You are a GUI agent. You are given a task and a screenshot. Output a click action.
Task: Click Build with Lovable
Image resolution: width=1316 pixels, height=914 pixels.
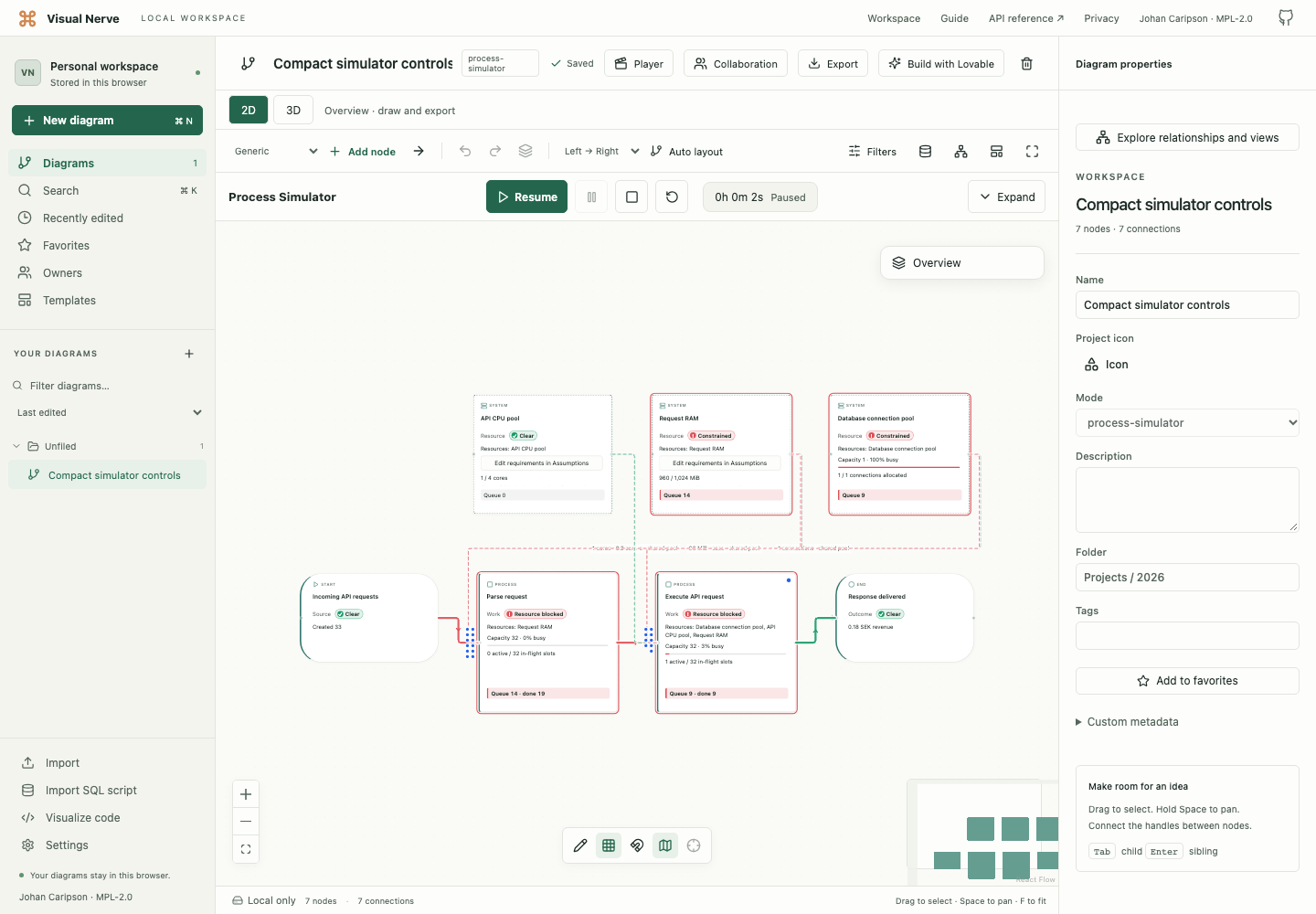pyautogui.click(x=941, y=64)
